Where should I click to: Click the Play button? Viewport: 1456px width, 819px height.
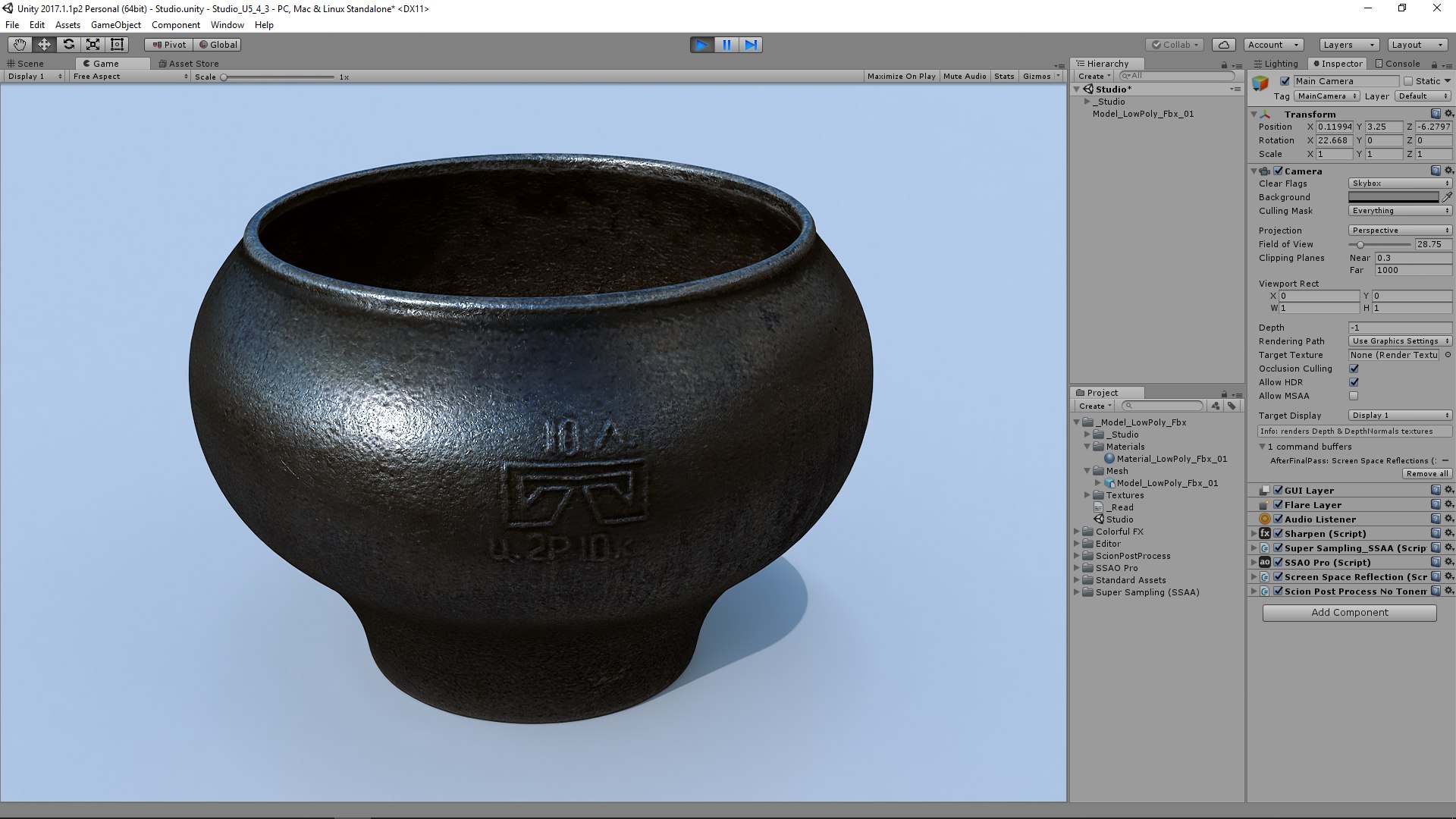702,45
